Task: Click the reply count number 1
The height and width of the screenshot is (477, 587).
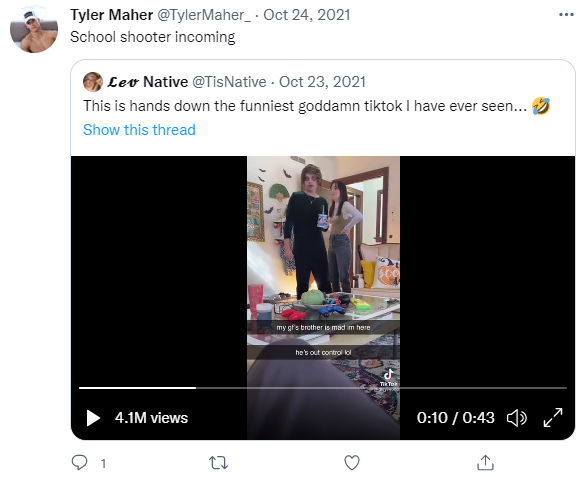Action: click(103, 464)
